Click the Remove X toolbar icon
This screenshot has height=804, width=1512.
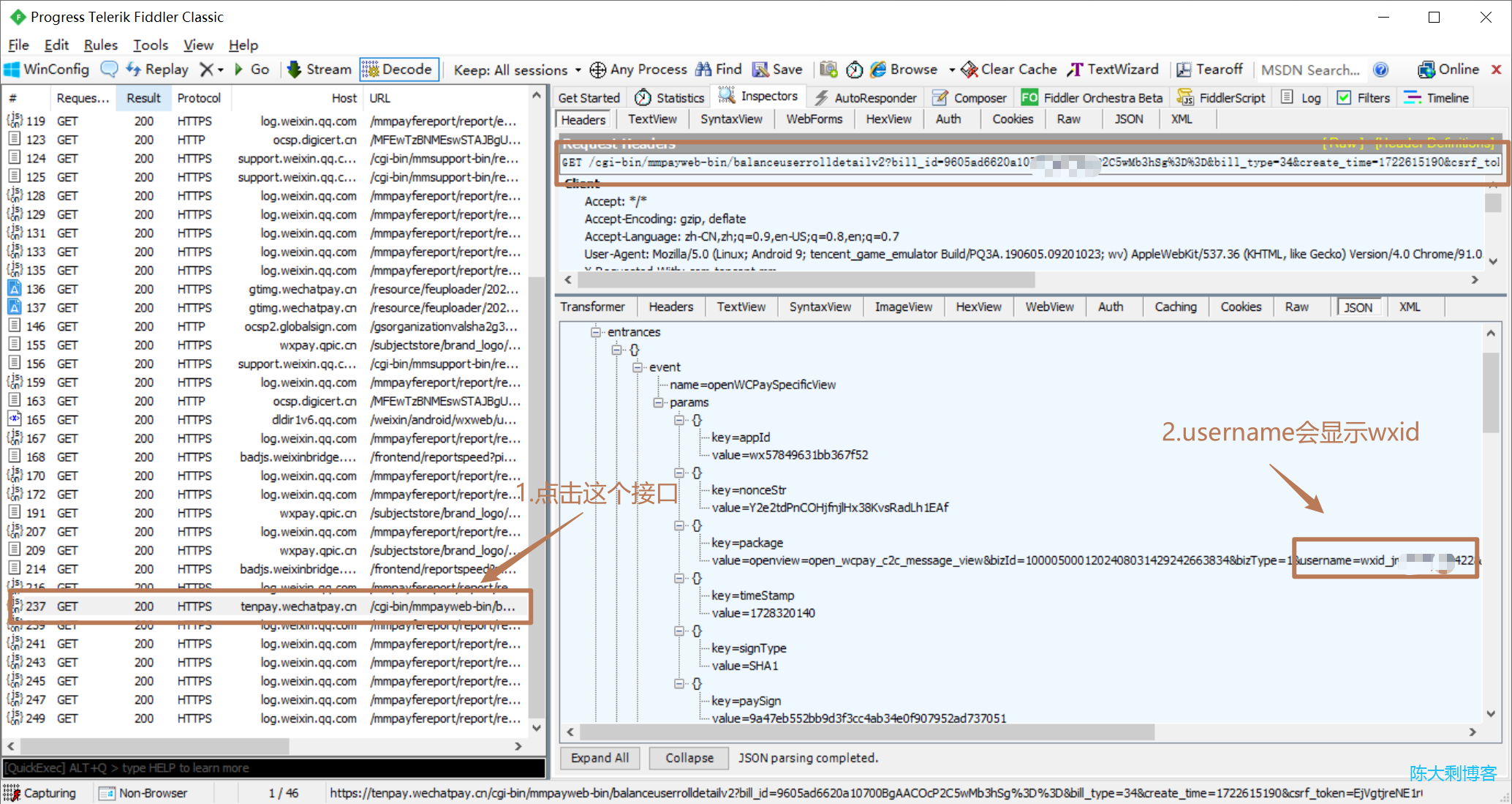(x=207, y=69)
